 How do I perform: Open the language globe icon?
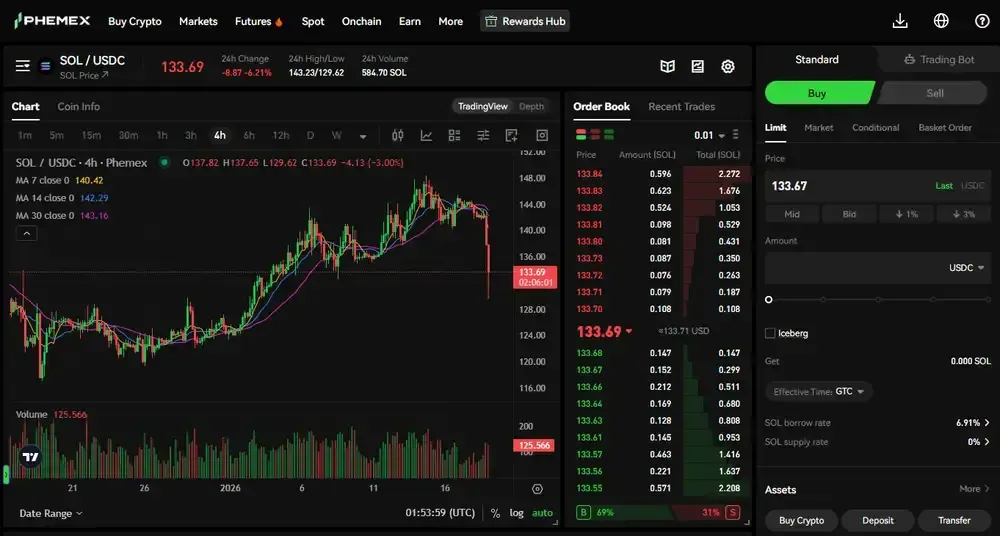coord(941,21)
